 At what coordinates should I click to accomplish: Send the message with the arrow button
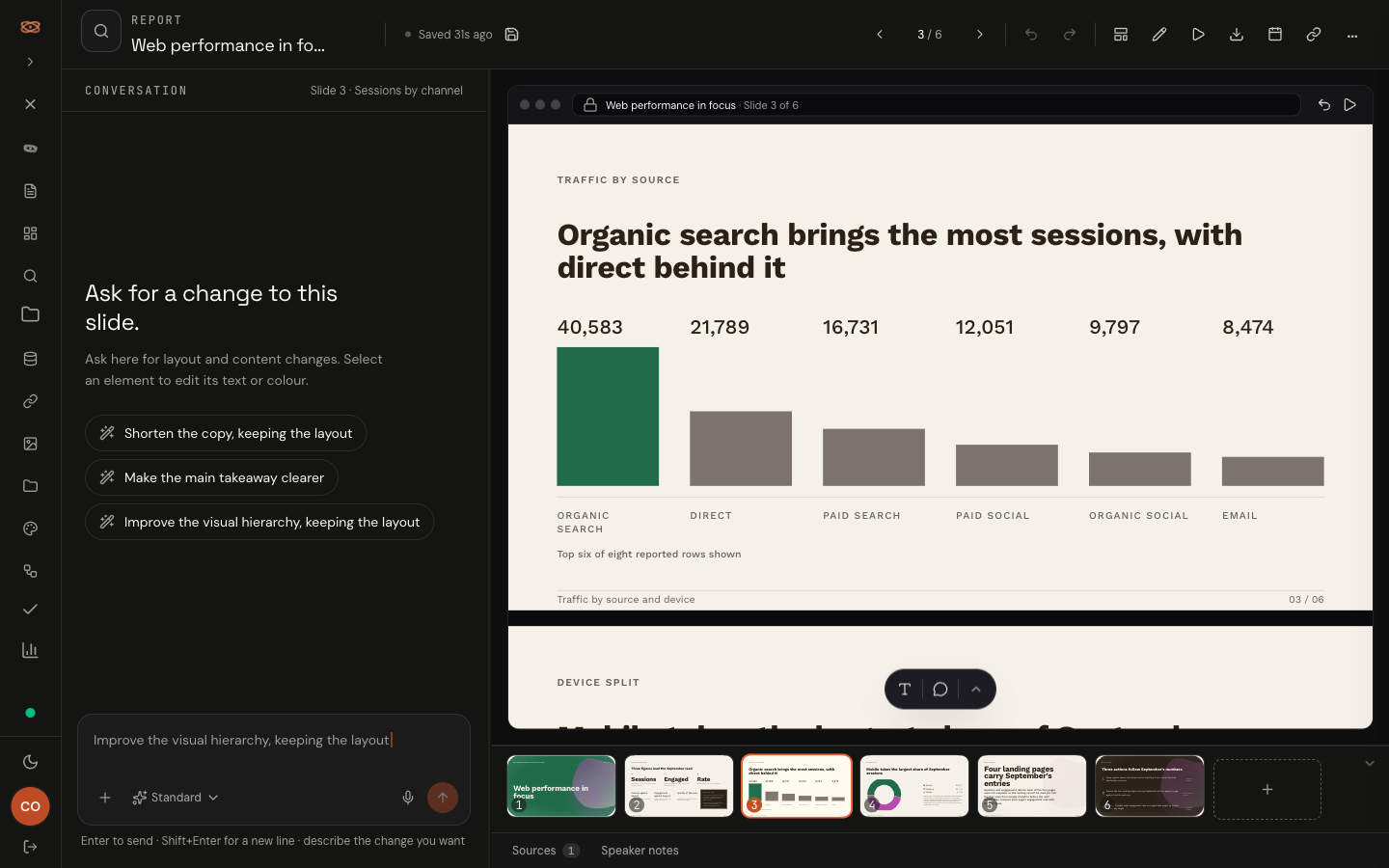tap(443, 798)
